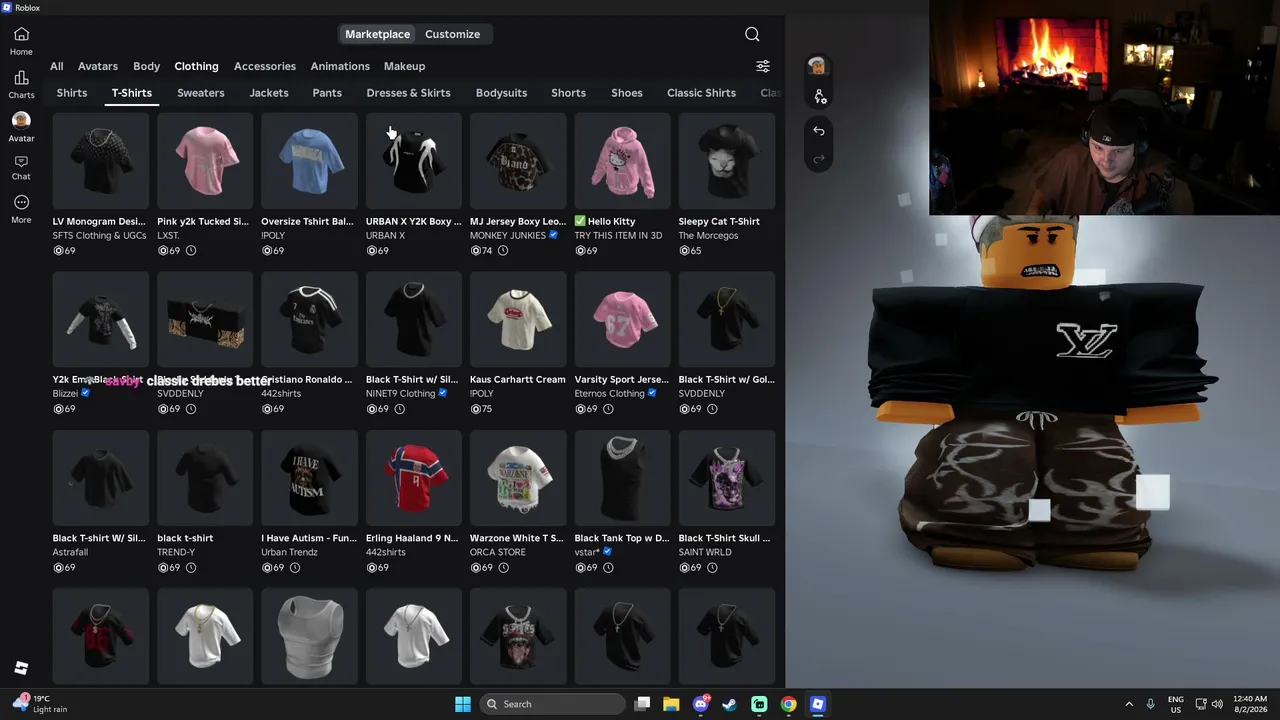Open creator NINET9 Clothing
Viewport: 1280px width, 720px height.
[400, 394]
